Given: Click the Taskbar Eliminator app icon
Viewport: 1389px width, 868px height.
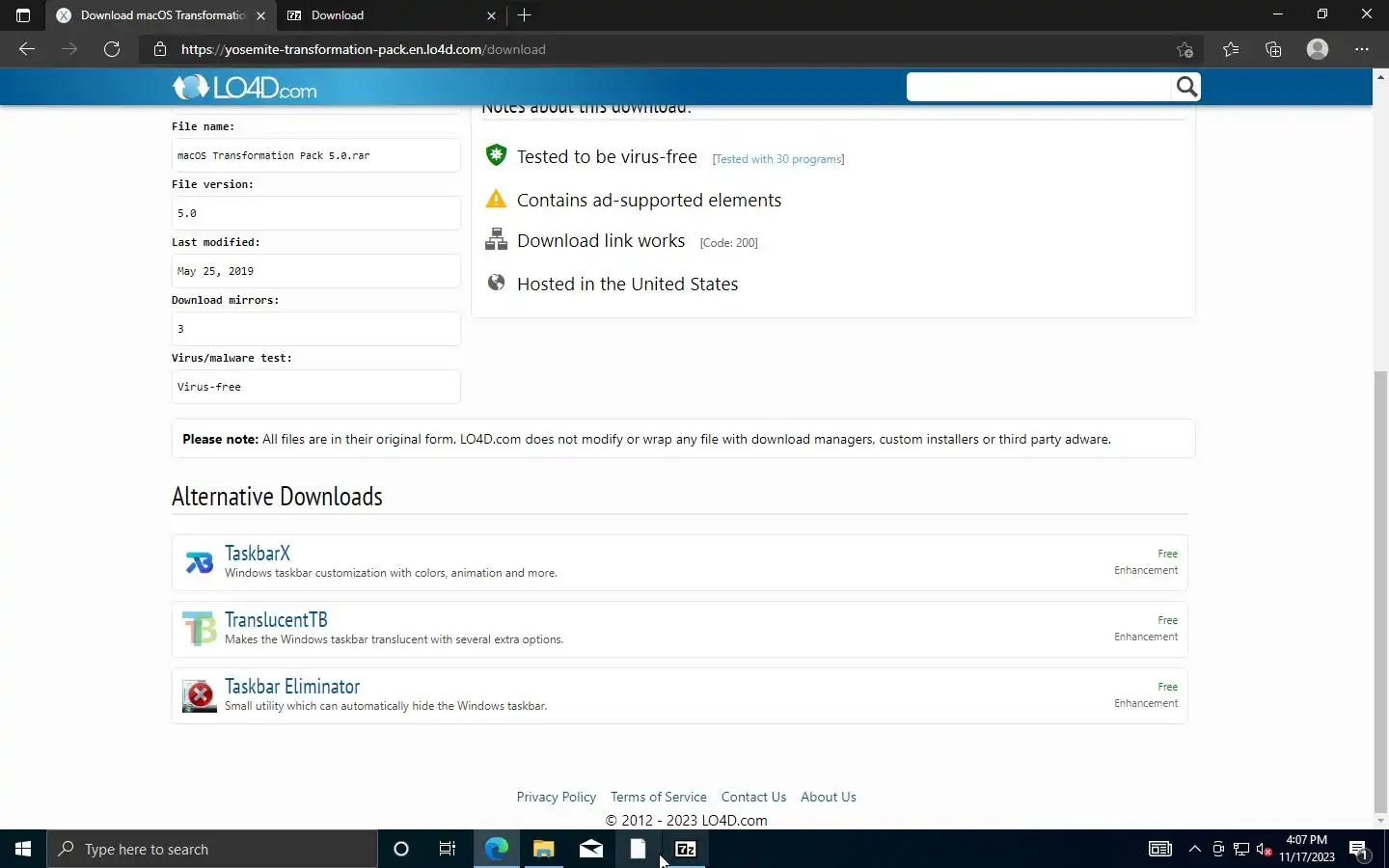Looking at the screenshot, I should 200,695.
